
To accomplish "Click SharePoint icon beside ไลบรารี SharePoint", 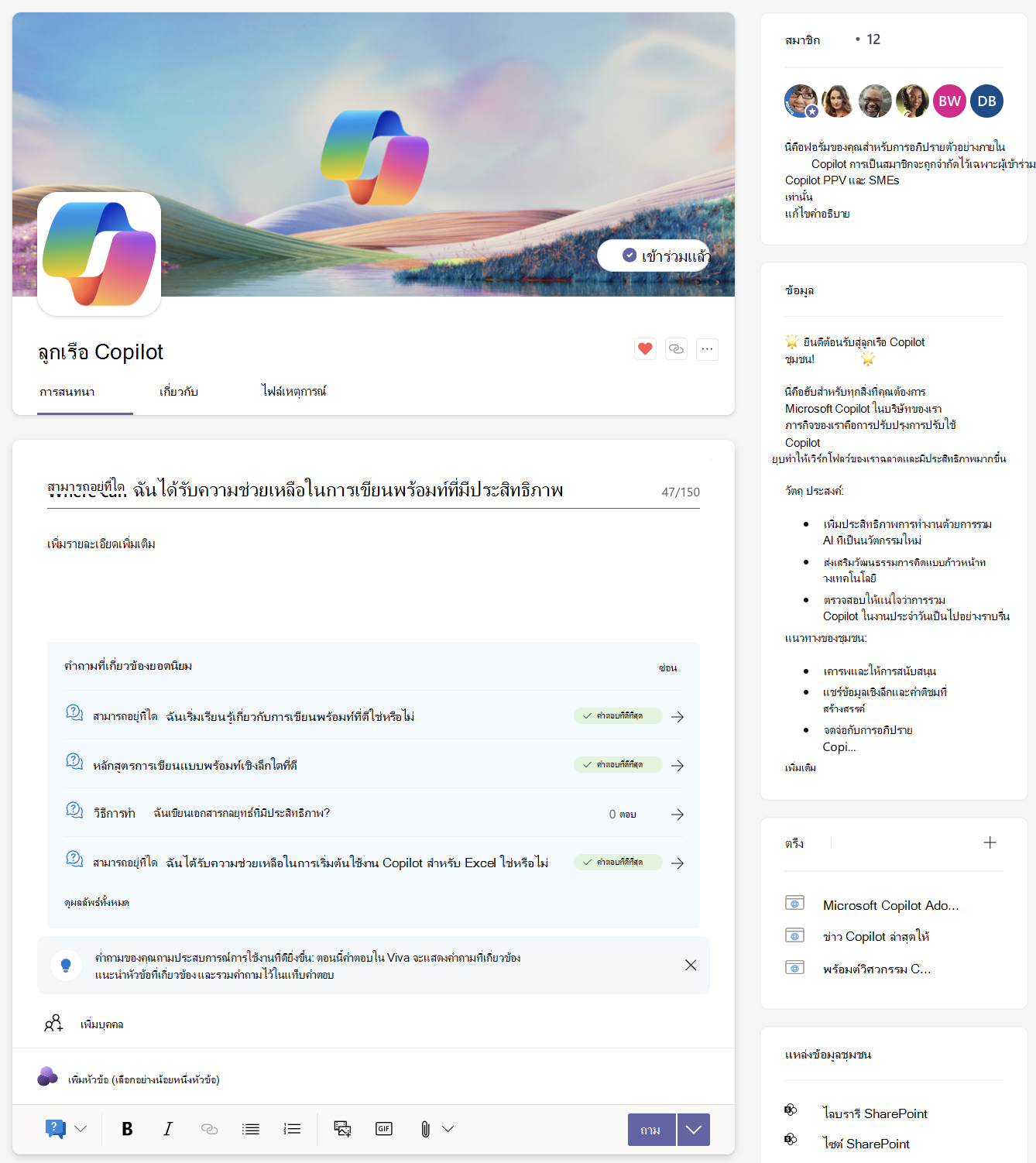I will 791,1110.
